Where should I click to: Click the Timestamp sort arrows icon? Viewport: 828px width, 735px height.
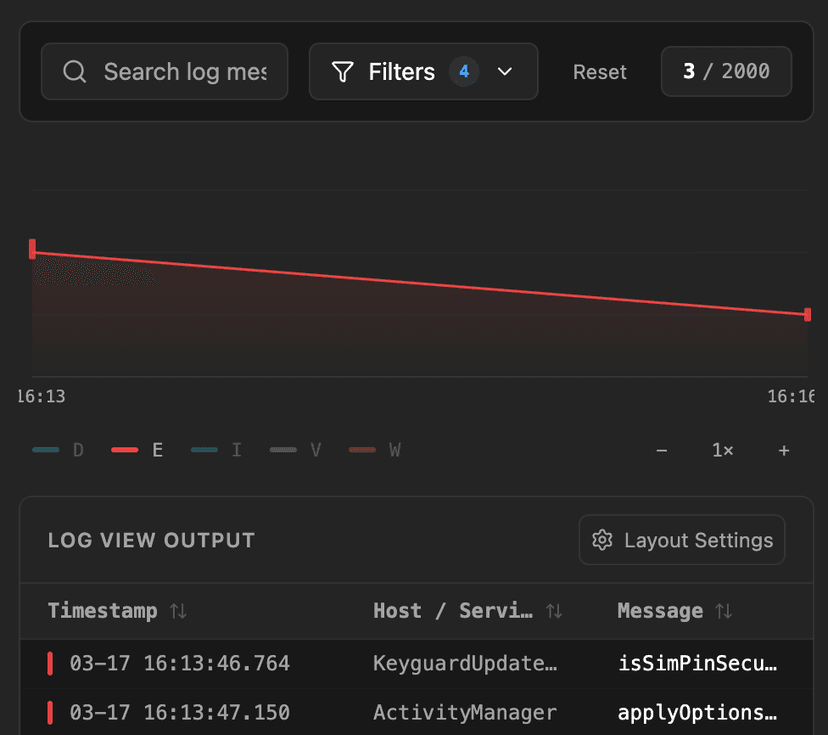[178, 611]
